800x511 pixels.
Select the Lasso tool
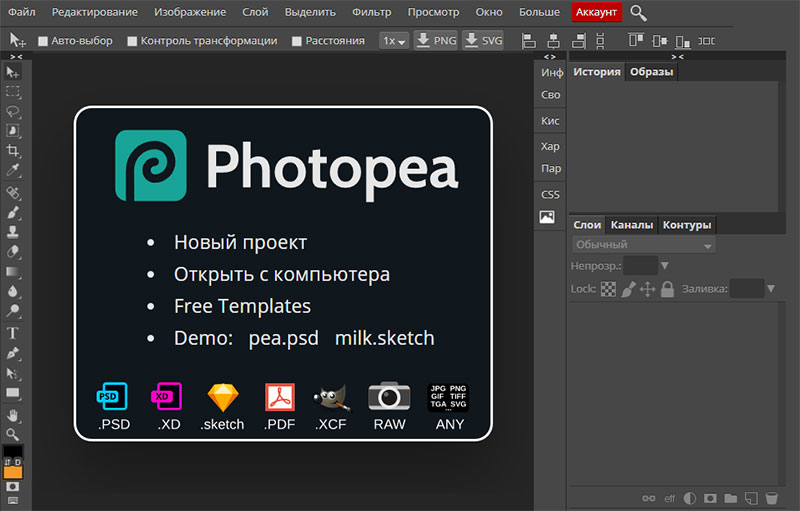13,112
